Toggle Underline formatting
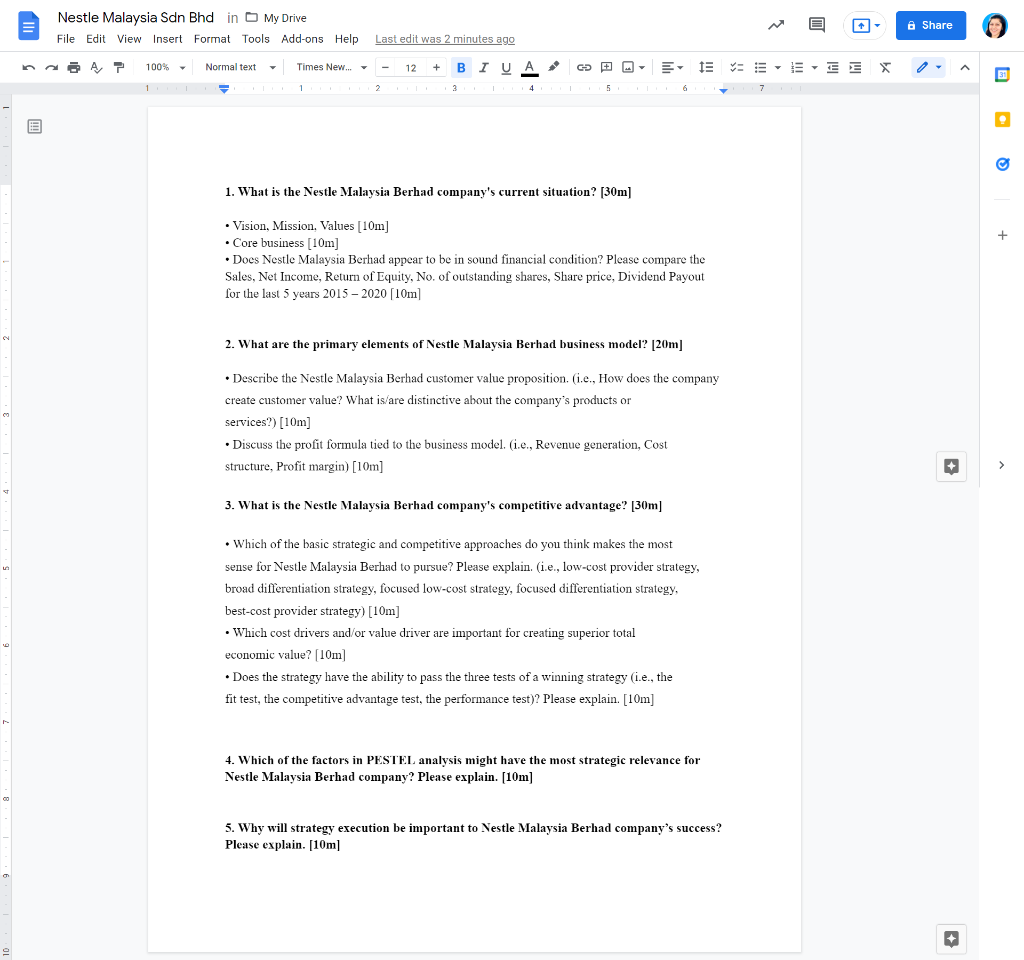Image resolution: width=1024 pixels, height=960 pixels. click(506, 67)
